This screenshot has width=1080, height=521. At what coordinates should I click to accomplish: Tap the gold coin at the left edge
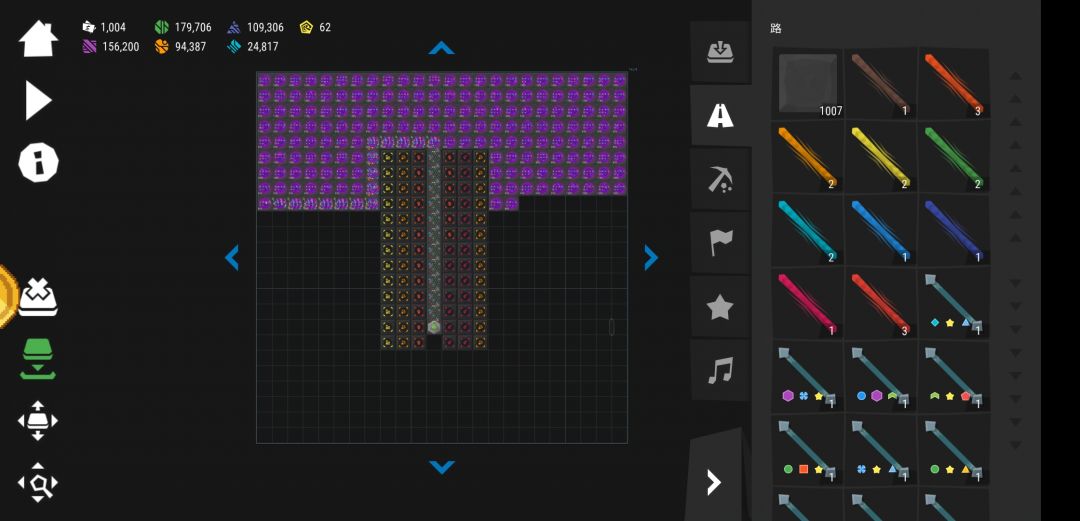[8, 296]
